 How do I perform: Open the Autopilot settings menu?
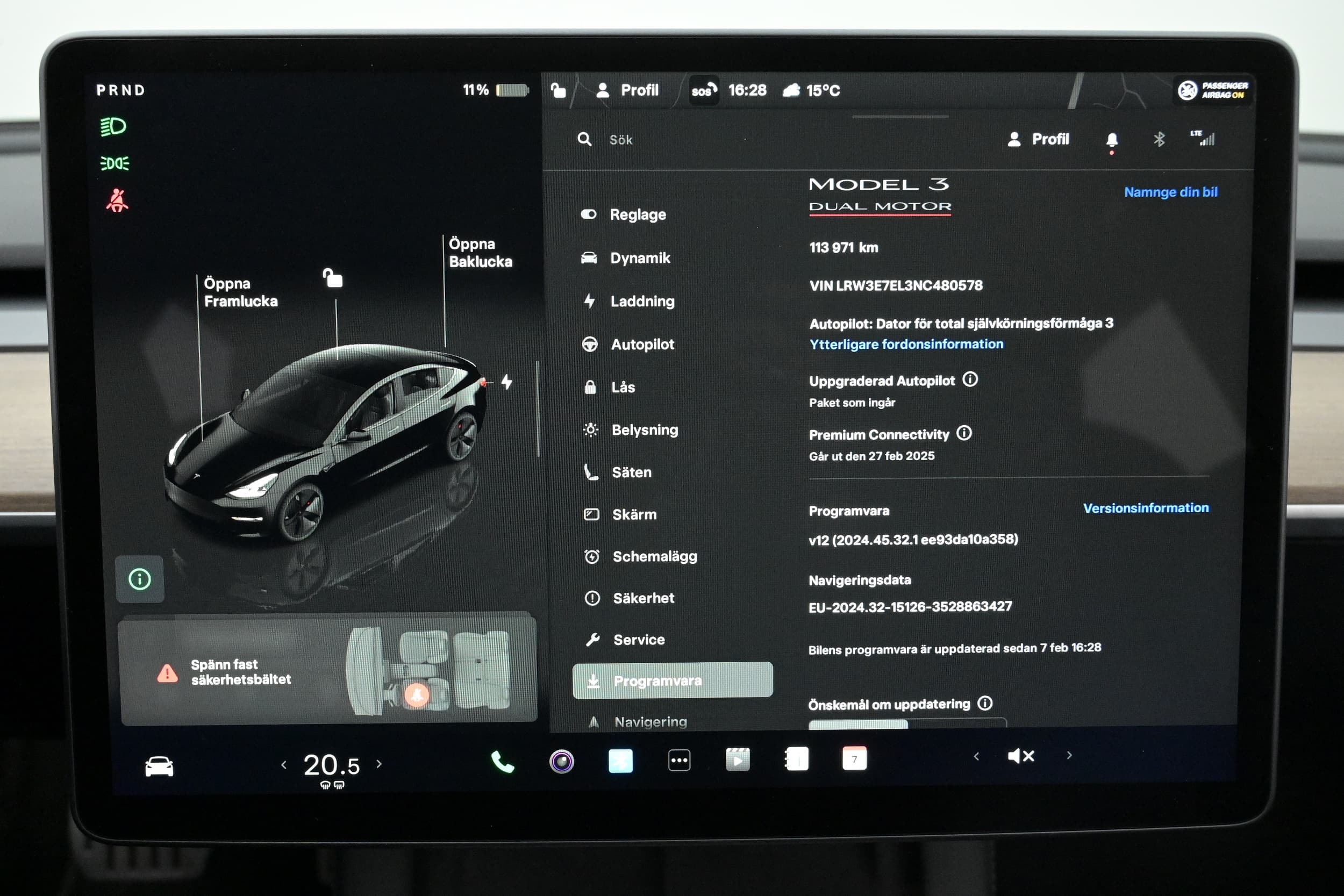click(628, 345)
